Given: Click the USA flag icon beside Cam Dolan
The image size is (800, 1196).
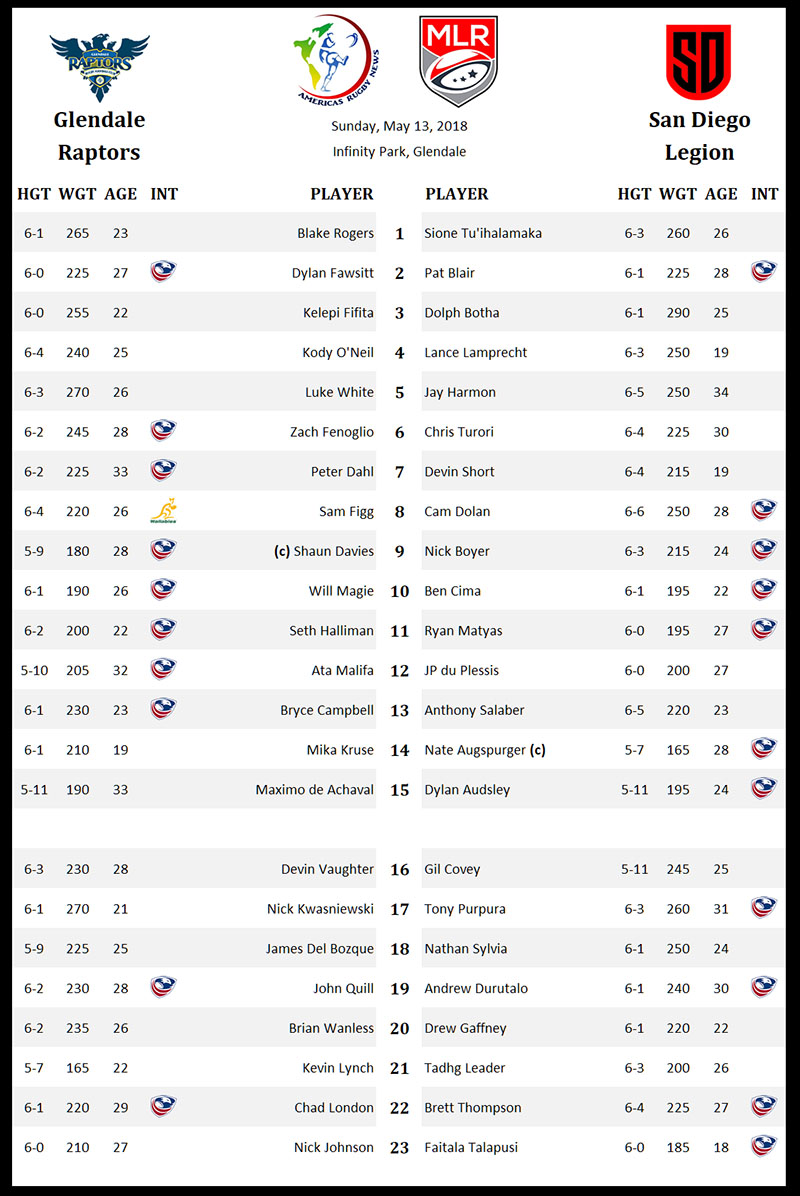Looking at the screenshot, I should tap(764, 511).
